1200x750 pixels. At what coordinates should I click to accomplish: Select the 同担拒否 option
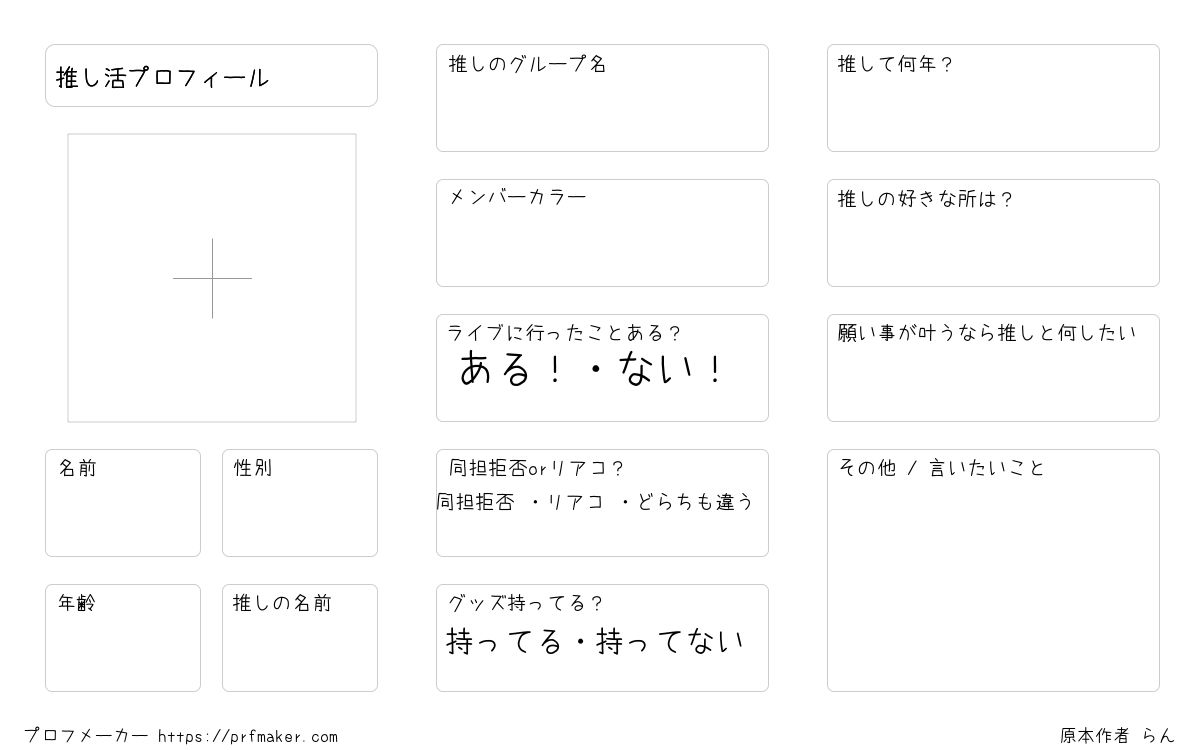coord(476,502)
